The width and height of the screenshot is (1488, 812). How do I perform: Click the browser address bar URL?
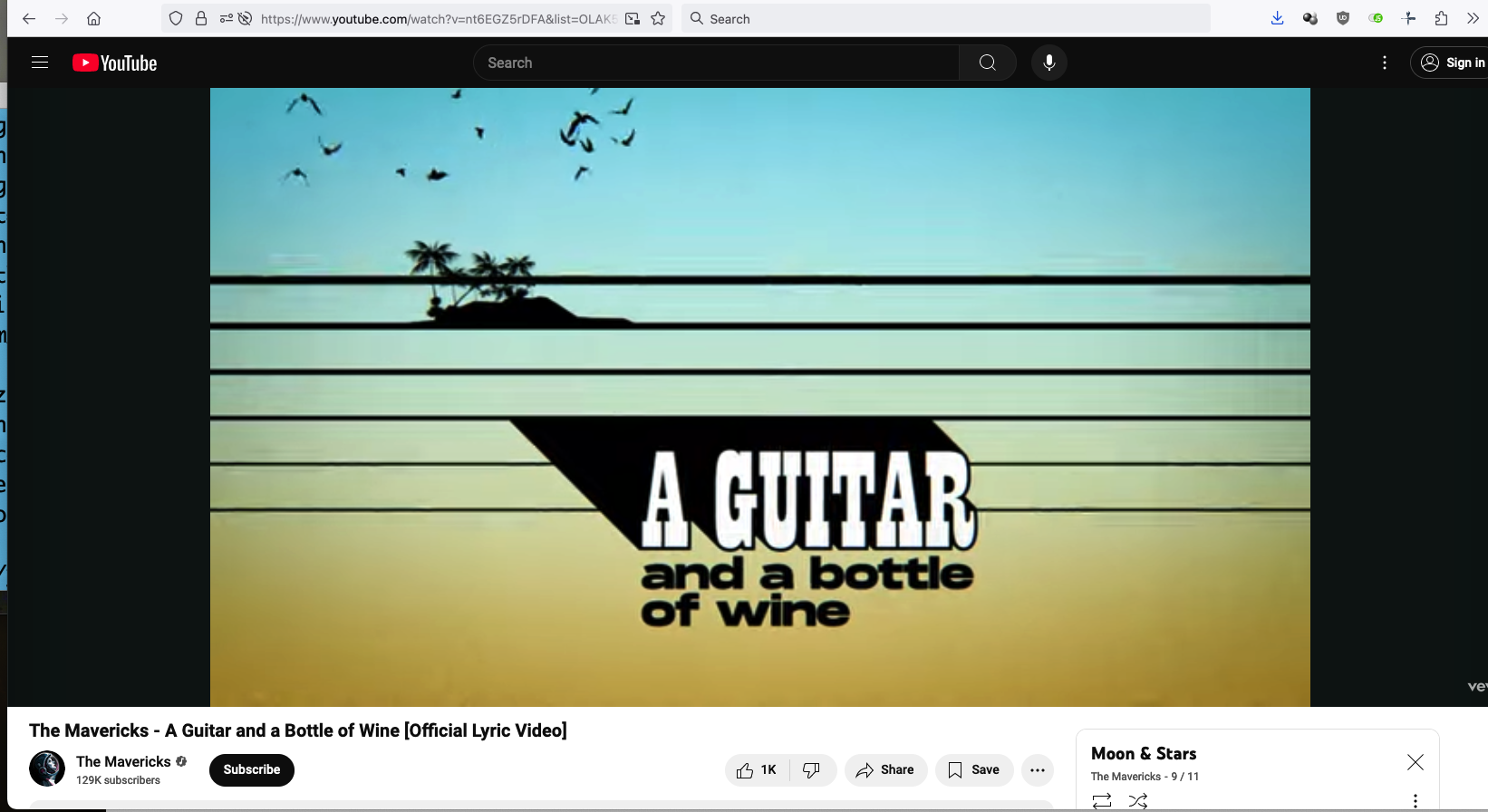[x=438, y=18]
